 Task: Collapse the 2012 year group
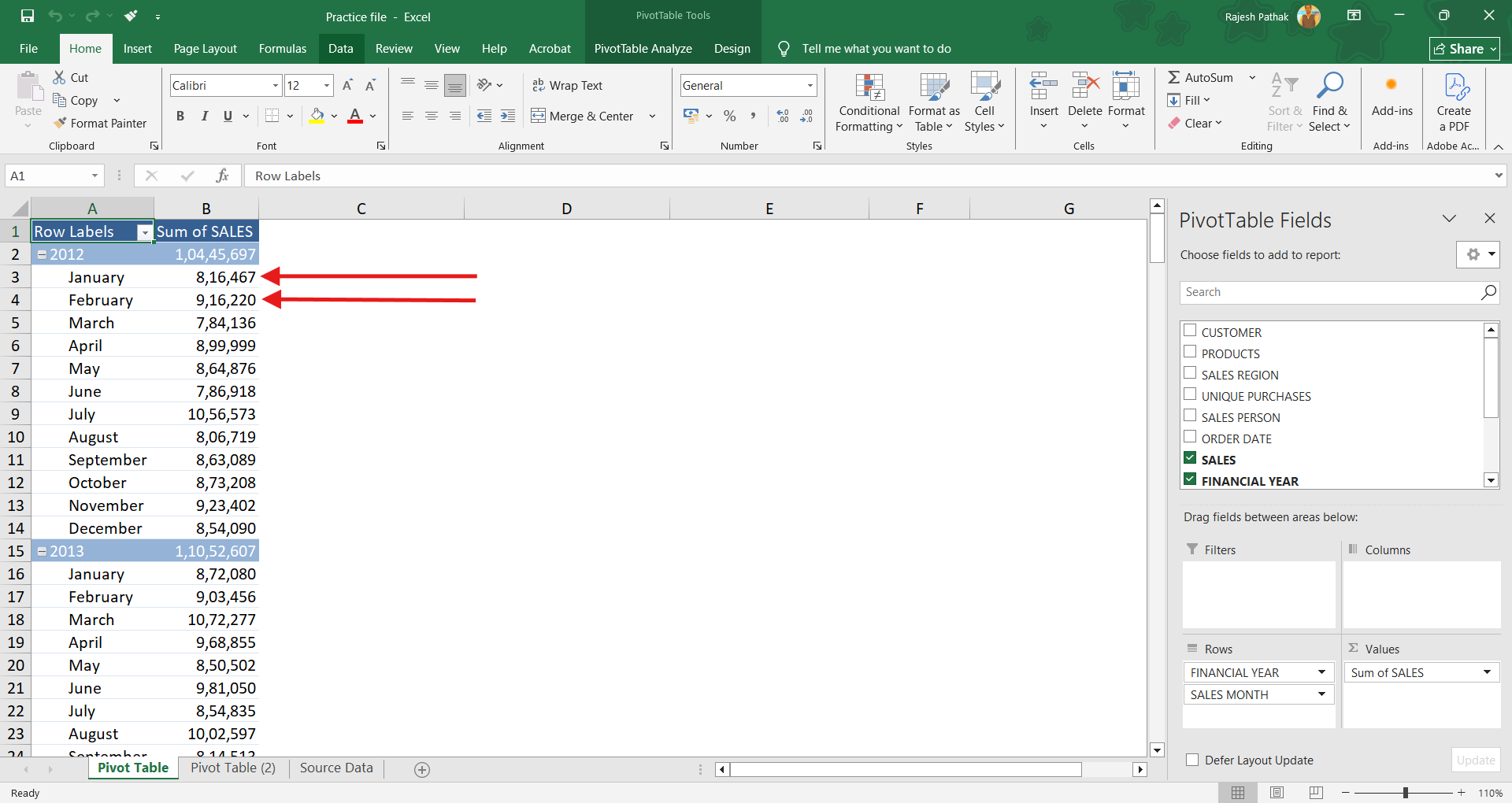pyautogui.click(x=43, y=254)
